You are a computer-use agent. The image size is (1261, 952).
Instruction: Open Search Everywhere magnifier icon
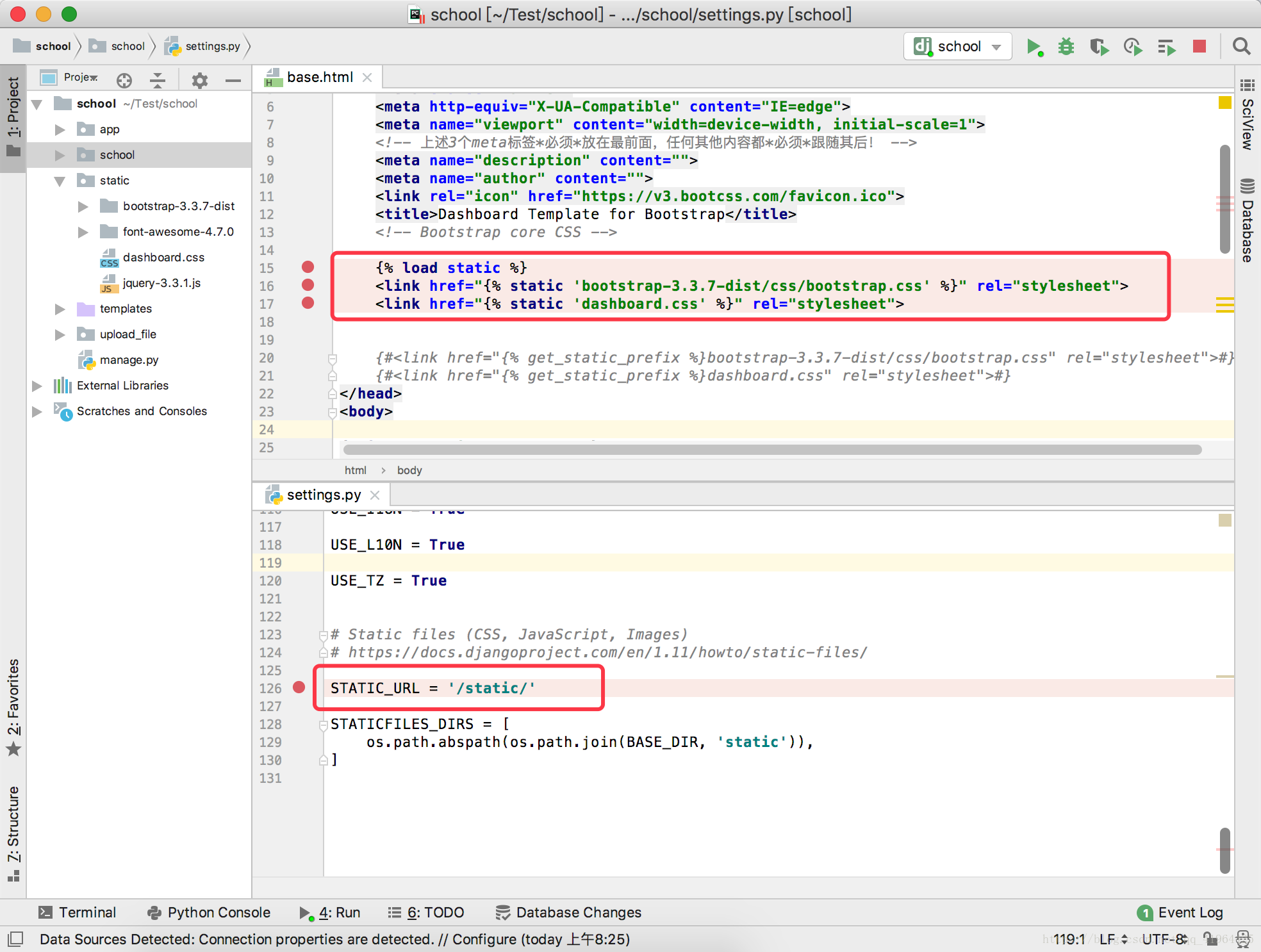click(x=1241, y=46)
